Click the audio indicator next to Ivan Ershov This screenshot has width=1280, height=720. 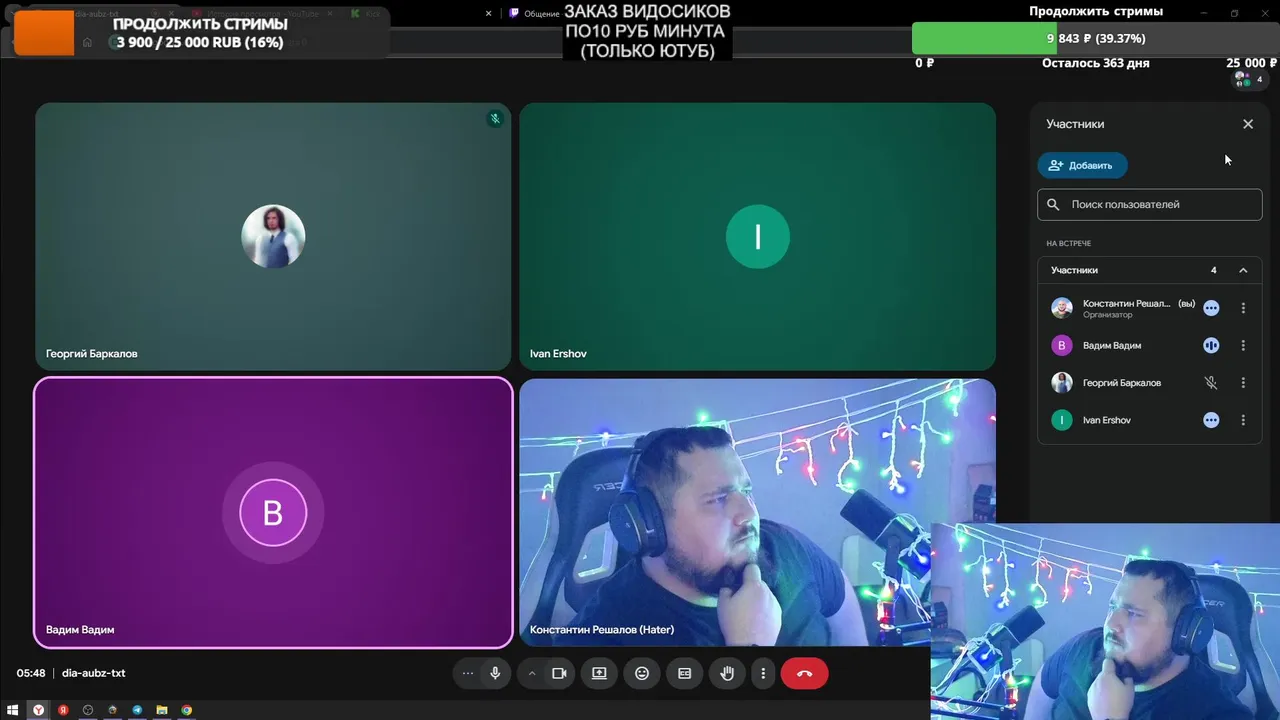pos(1211,420)
